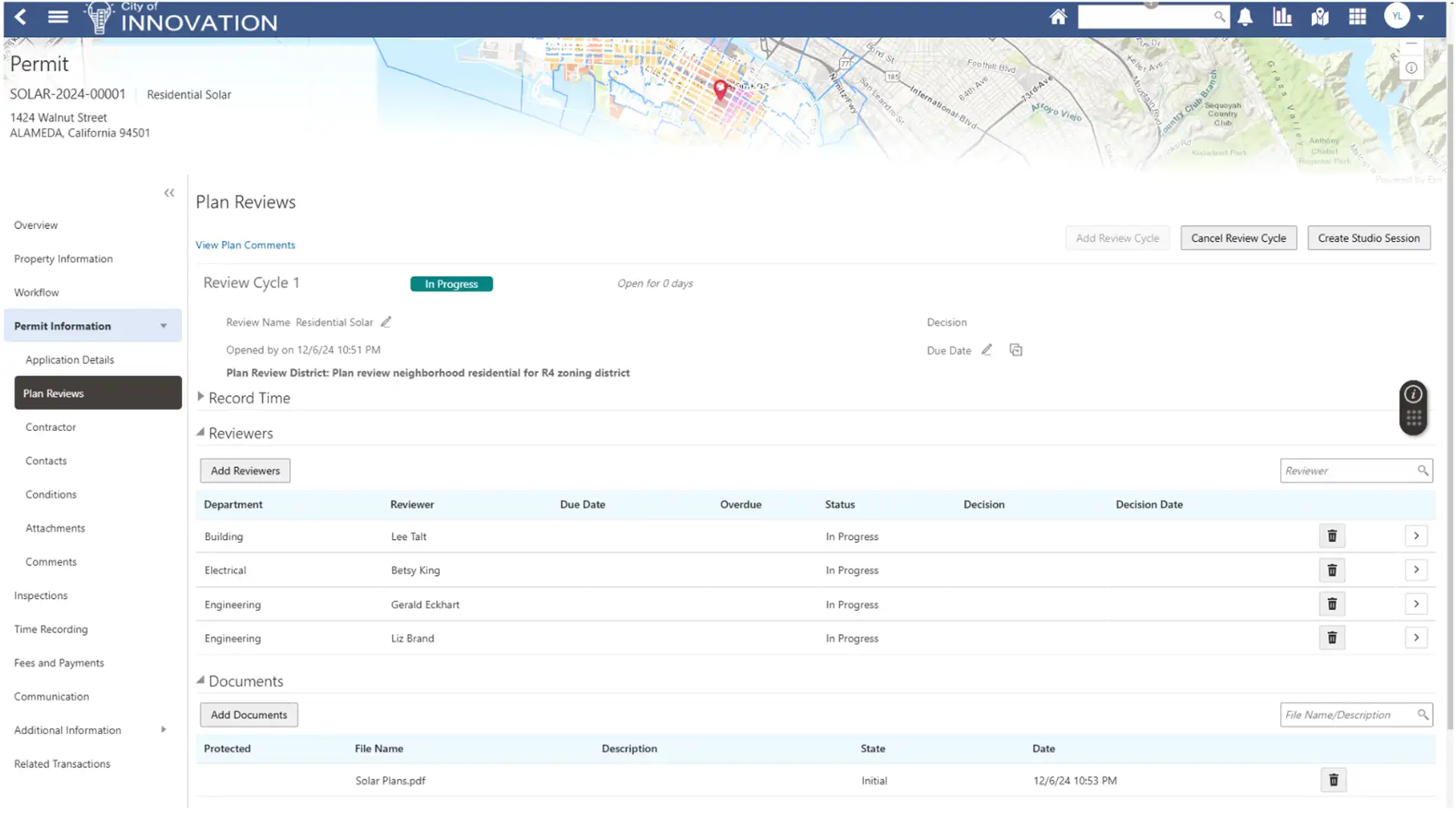Edit the Due Date pencil icon
This screenshot has height=819, width=1456.
click(x=987, y=350)
